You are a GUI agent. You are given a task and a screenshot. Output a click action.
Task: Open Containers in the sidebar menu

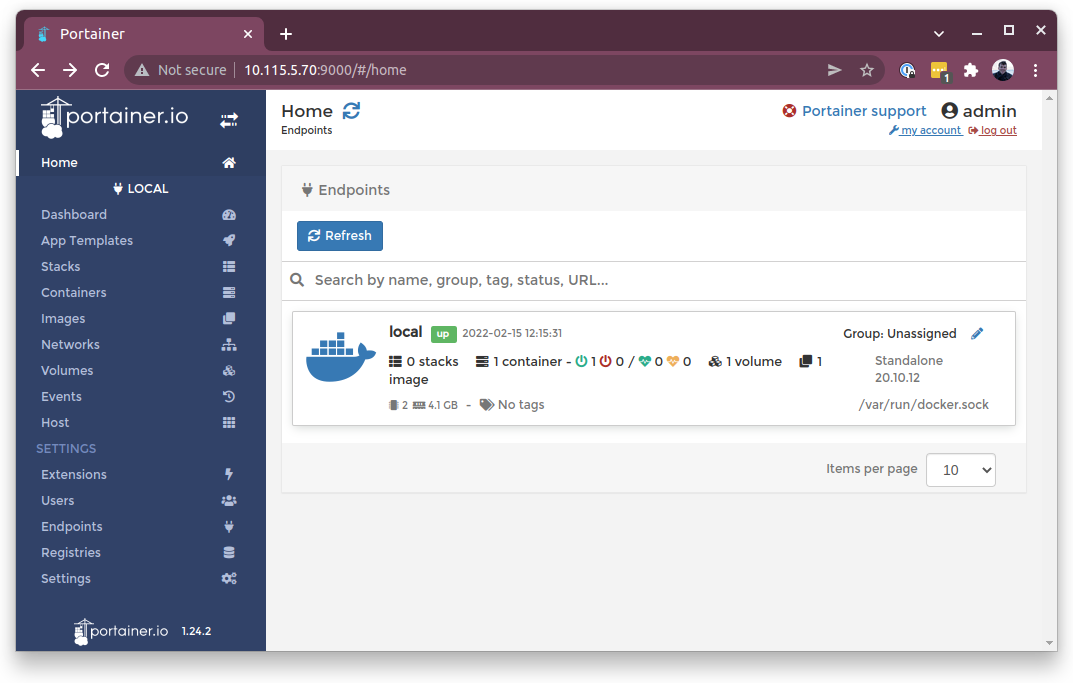pos(74,293)
